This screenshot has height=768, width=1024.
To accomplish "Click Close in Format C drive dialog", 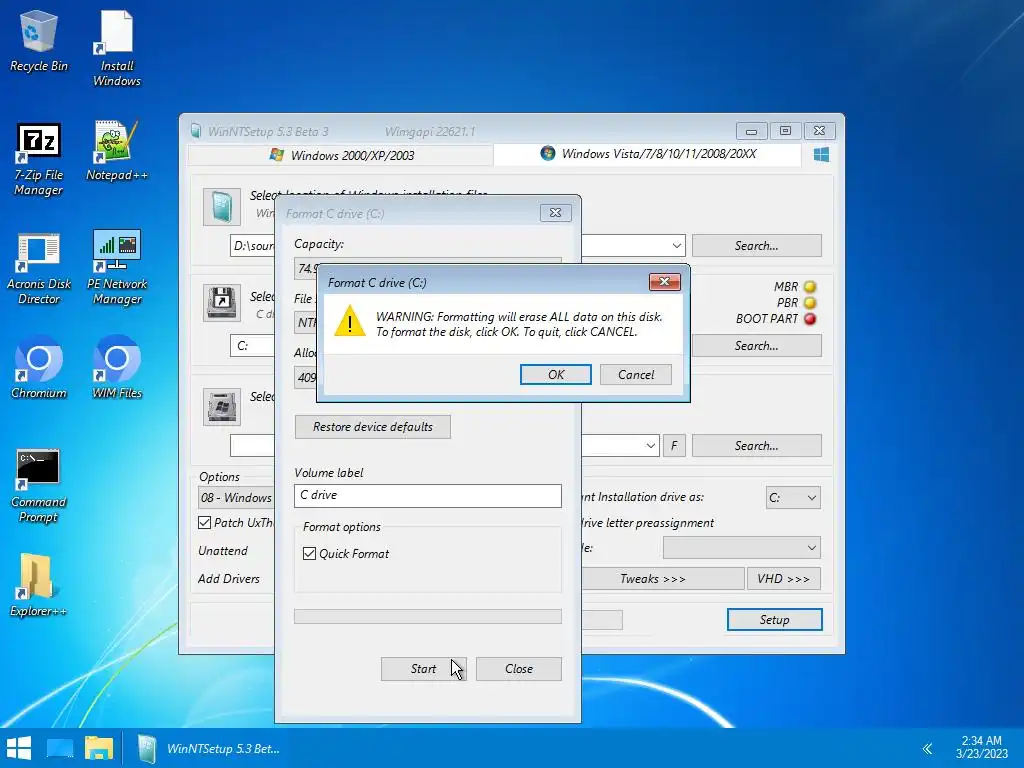I will click(519, 669).
